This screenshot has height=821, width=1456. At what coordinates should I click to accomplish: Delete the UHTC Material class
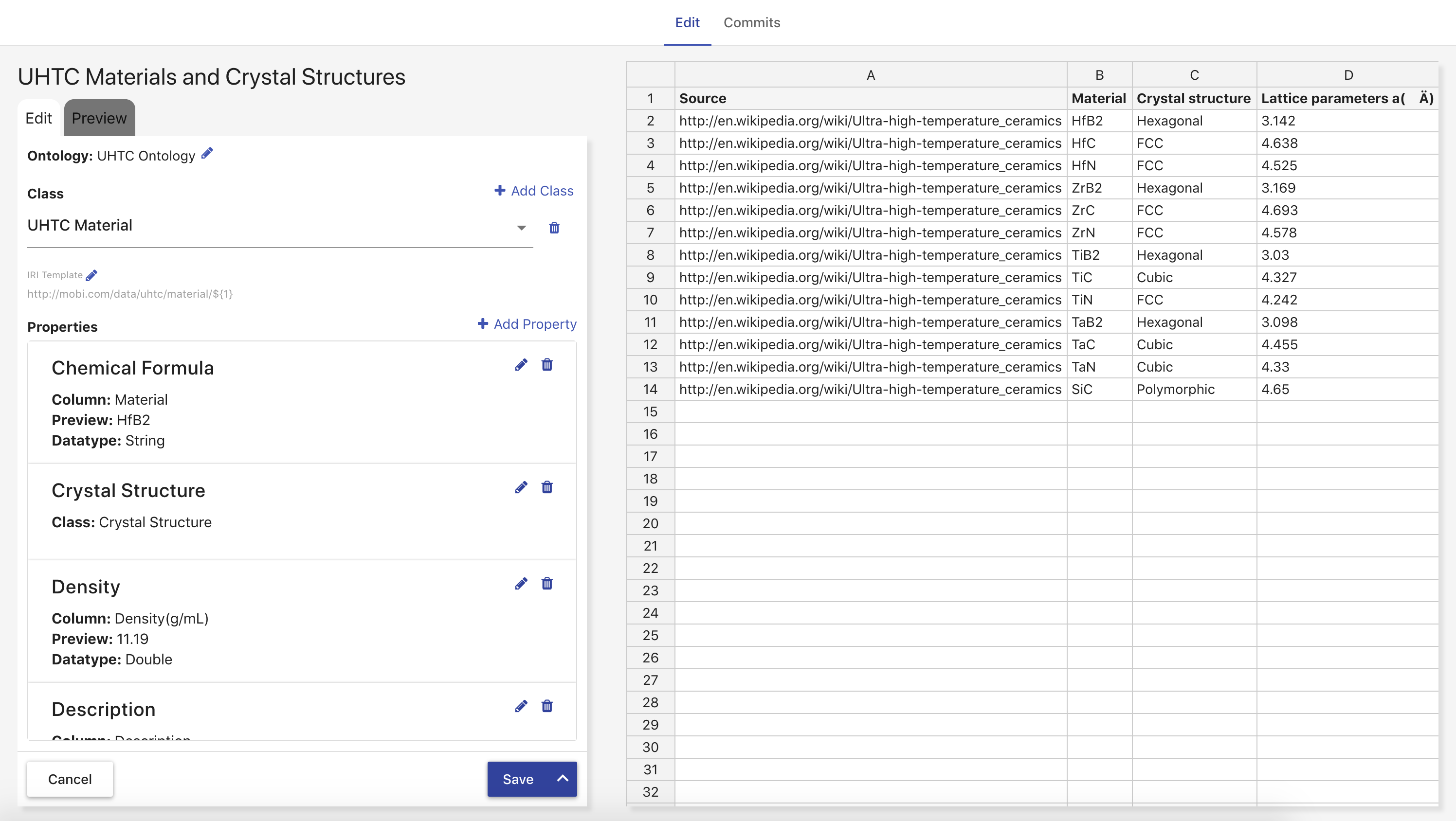click(x=554, y=228)
